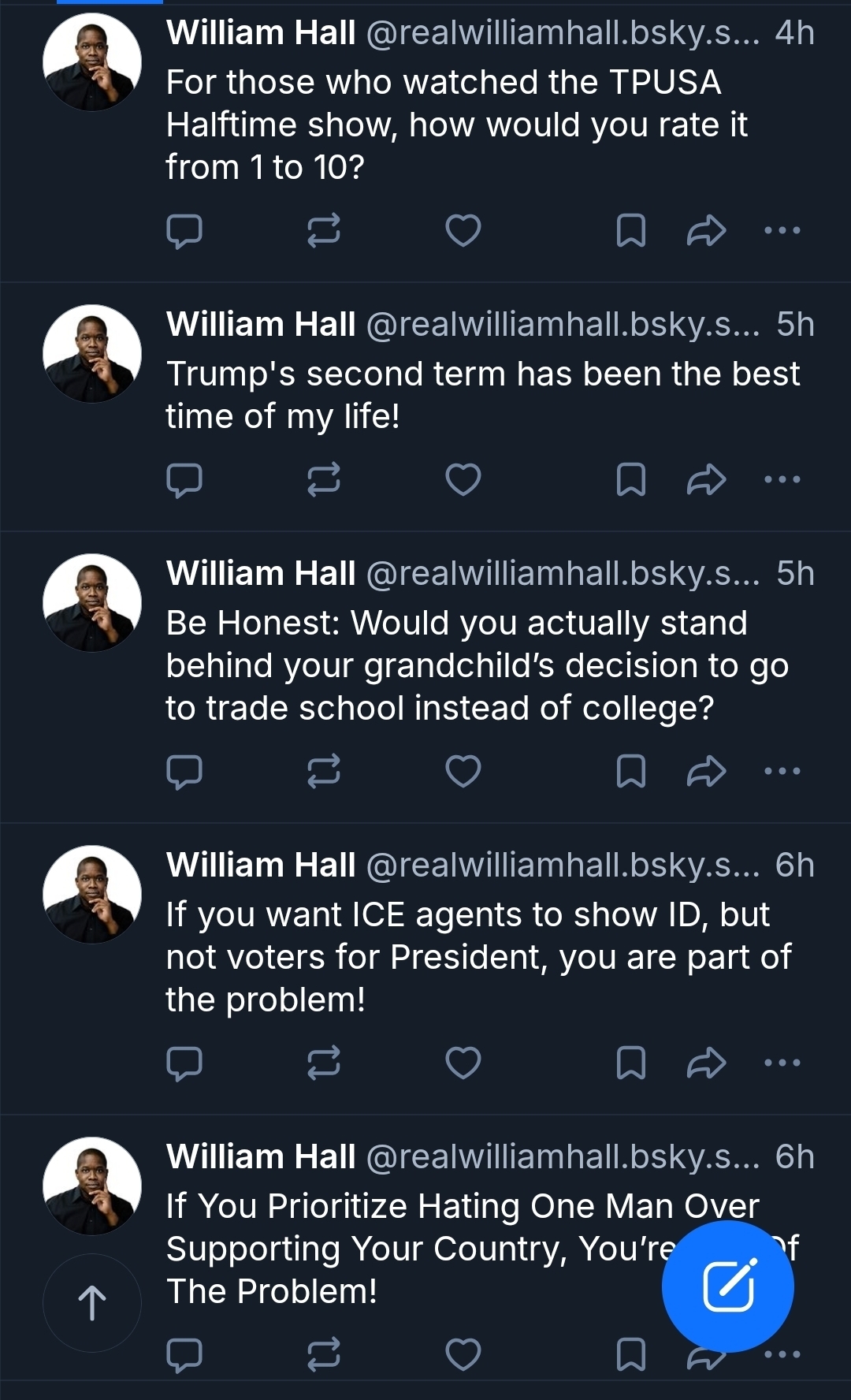Repost the ICE agents post

[x=323, y=1063]
